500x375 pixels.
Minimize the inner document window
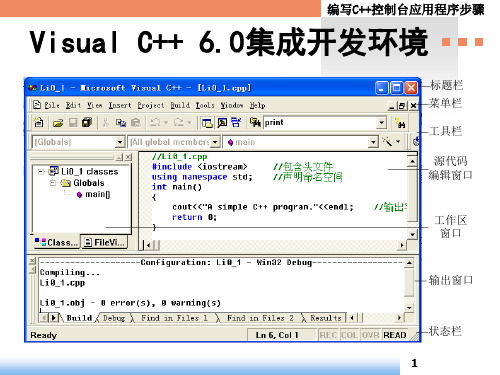392,106
